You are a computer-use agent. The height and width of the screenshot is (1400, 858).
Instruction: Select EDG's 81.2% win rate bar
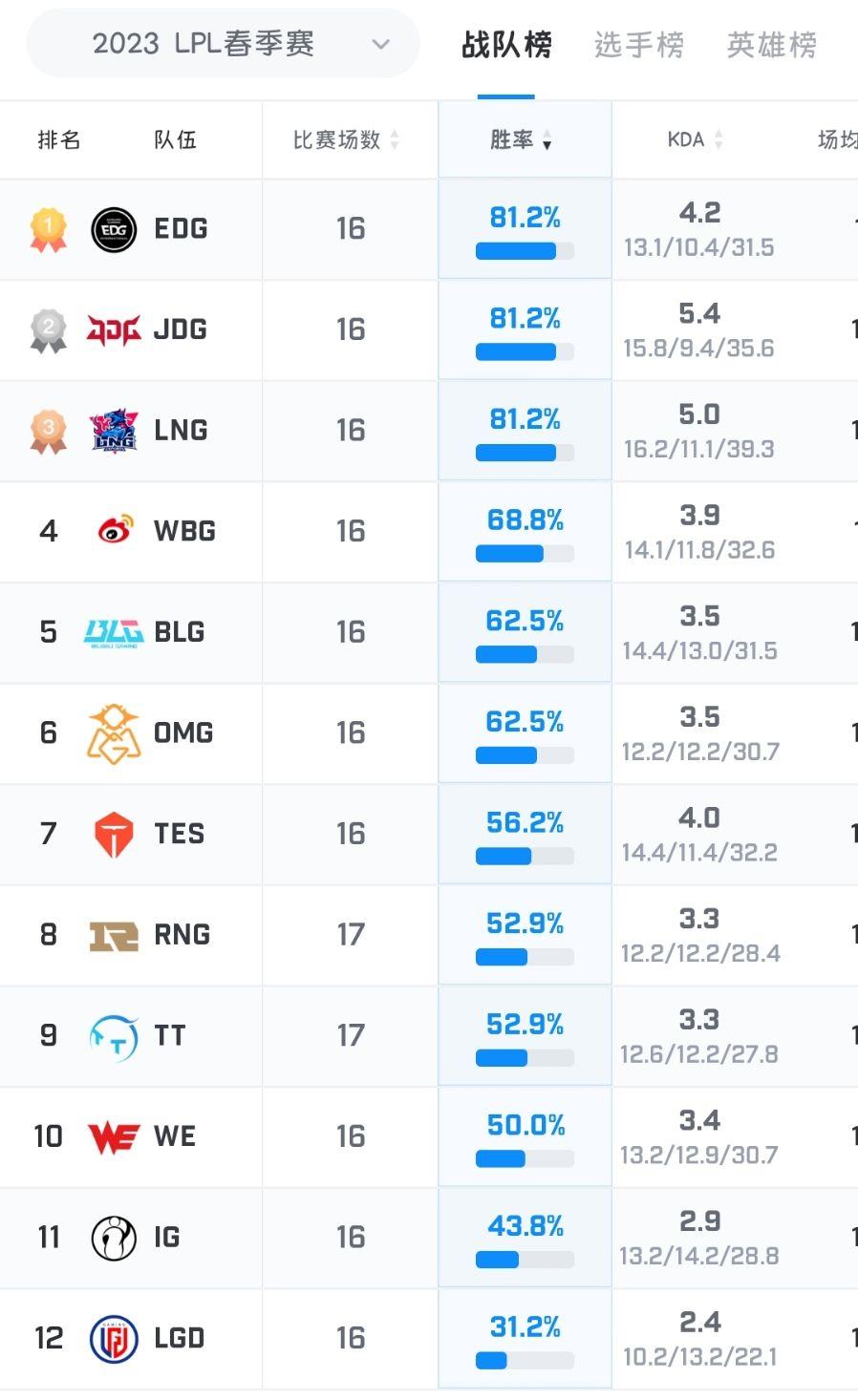tap(525, 251)
